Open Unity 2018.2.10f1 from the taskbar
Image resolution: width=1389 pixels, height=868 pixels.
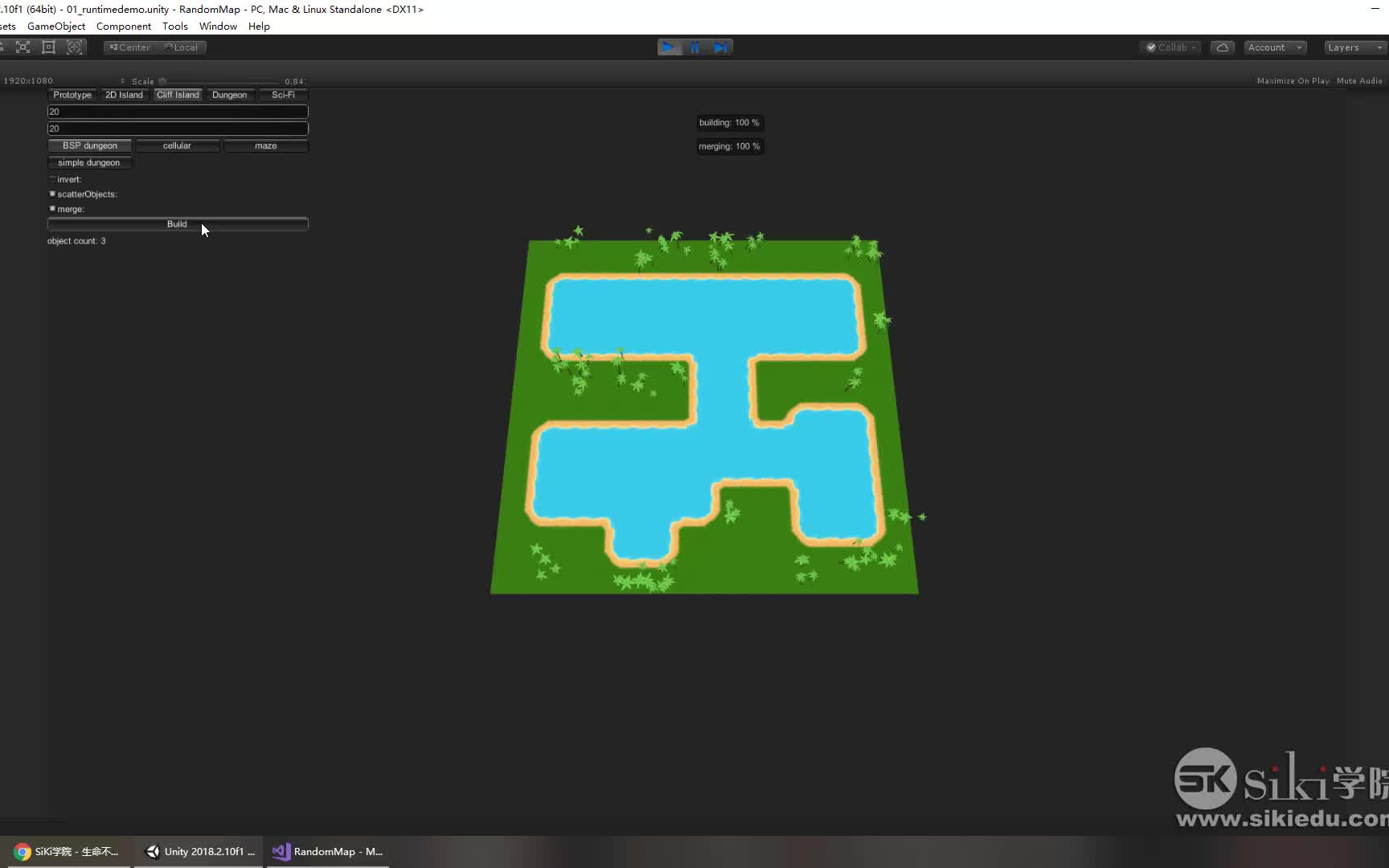(199, 851)
